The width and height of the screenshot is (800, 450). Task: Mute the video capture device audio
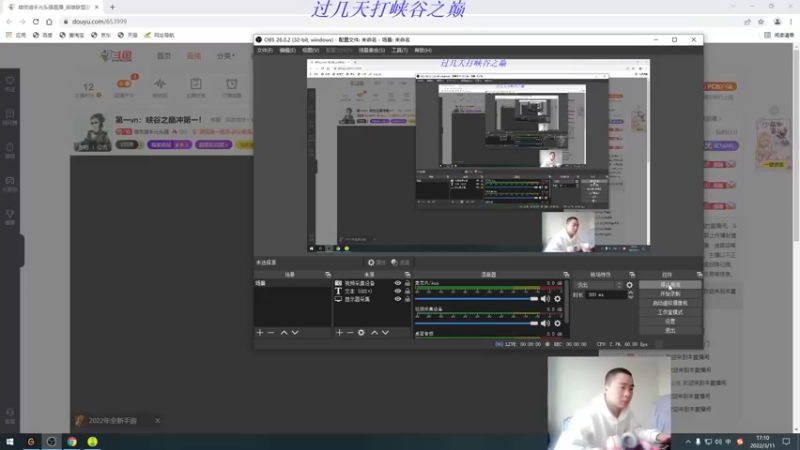click(x=545, y=323)
